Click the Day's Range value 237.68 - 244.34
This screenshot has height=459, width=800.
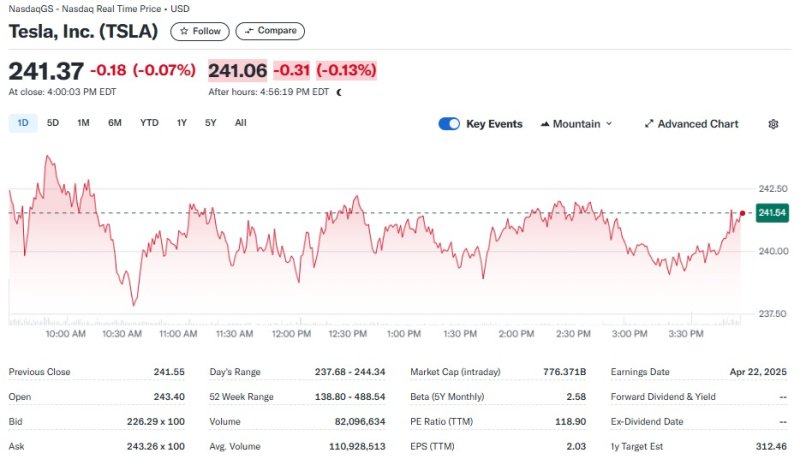click(349, 372)
